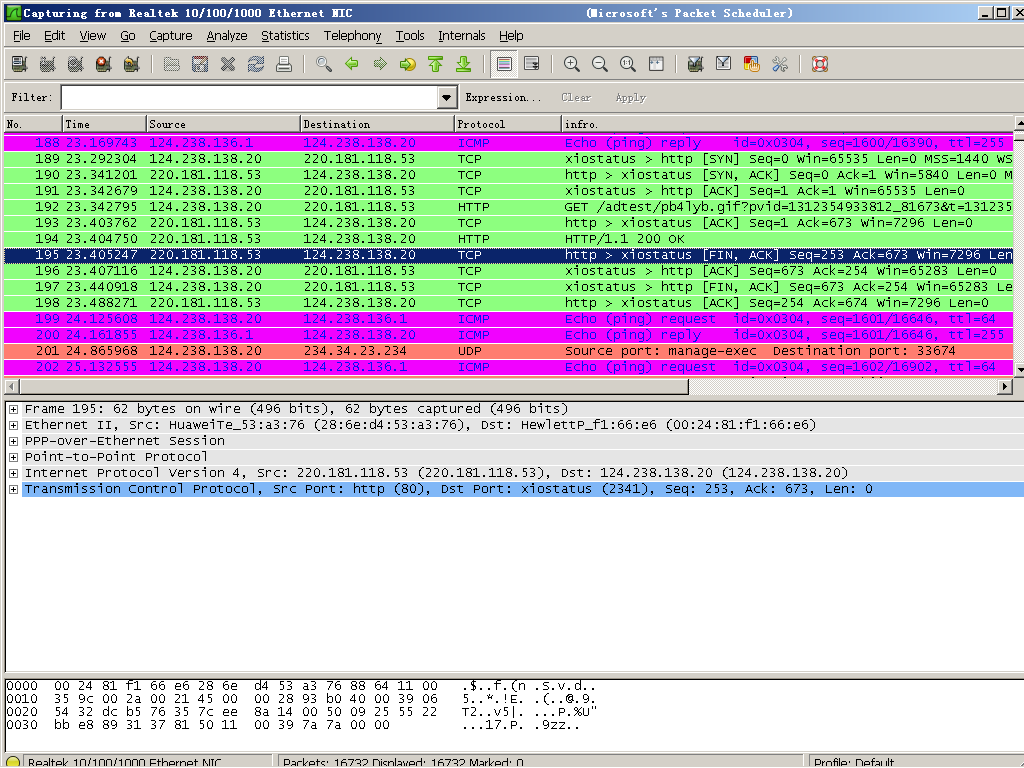
Task: Expand Point-to-Point Protocol node
Action: coord(13,457)
